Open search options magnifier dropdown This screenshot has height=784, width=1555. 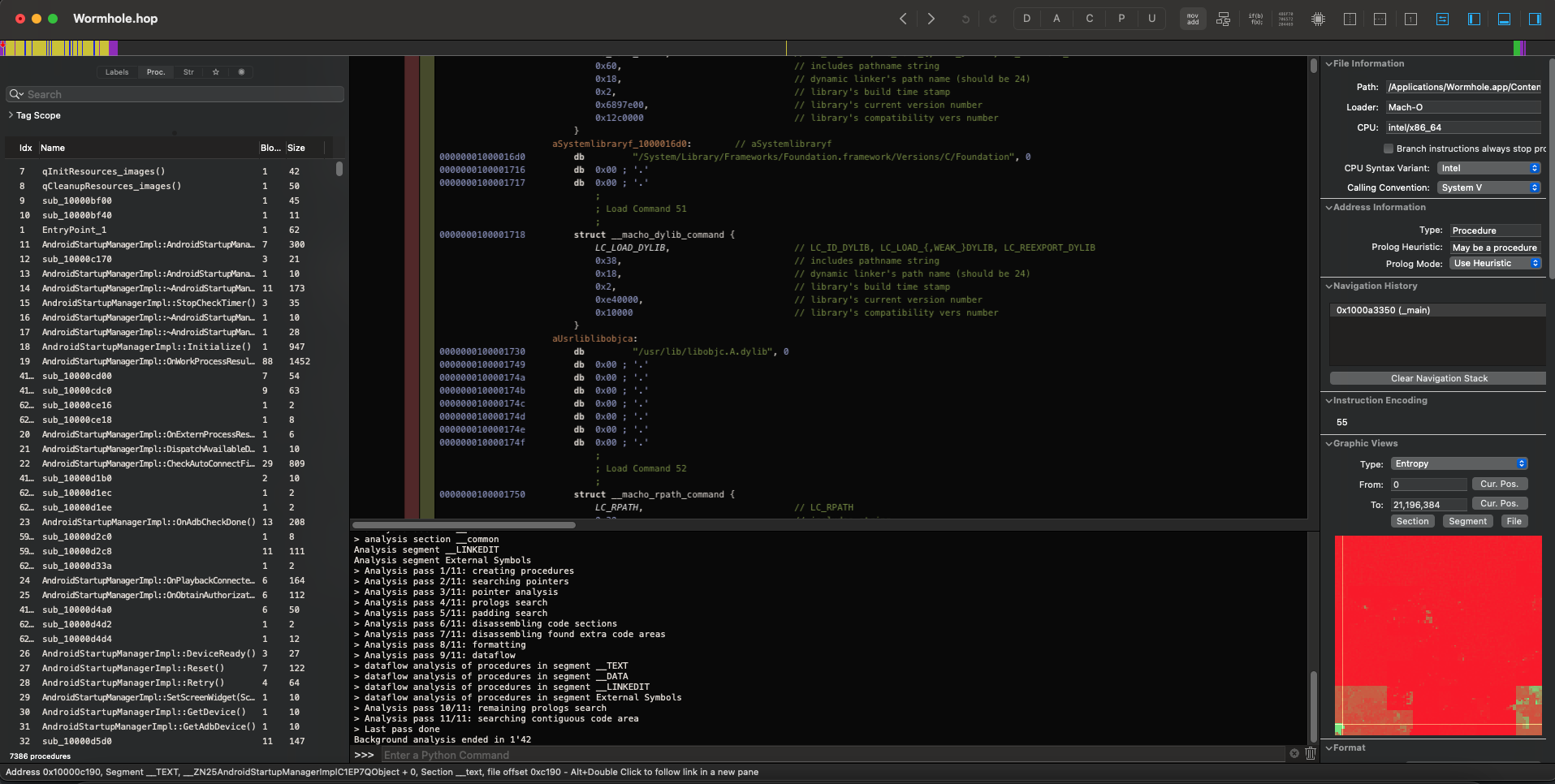click(15, 94)
